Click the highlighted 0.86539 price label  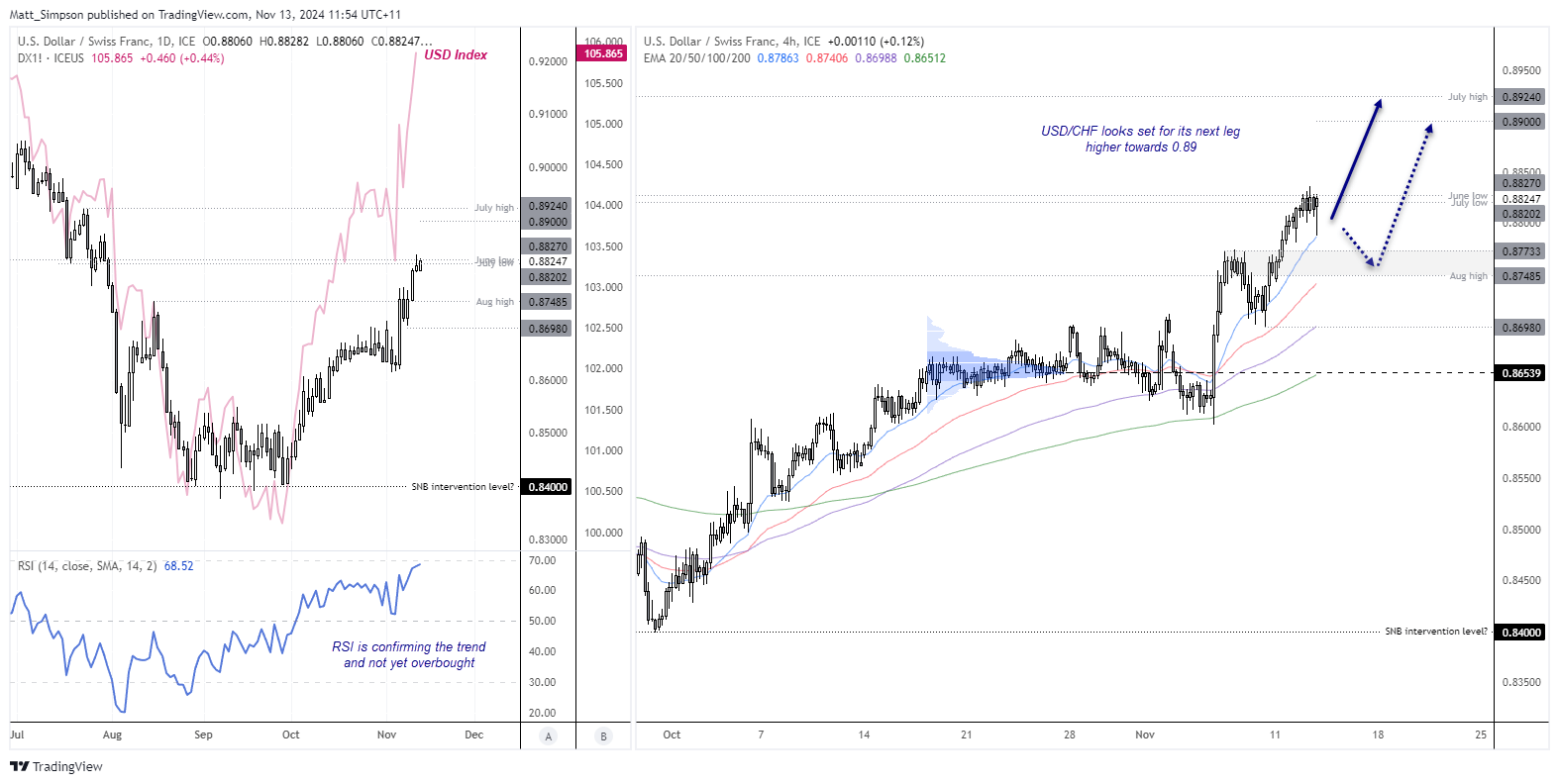pos(1521,373)
